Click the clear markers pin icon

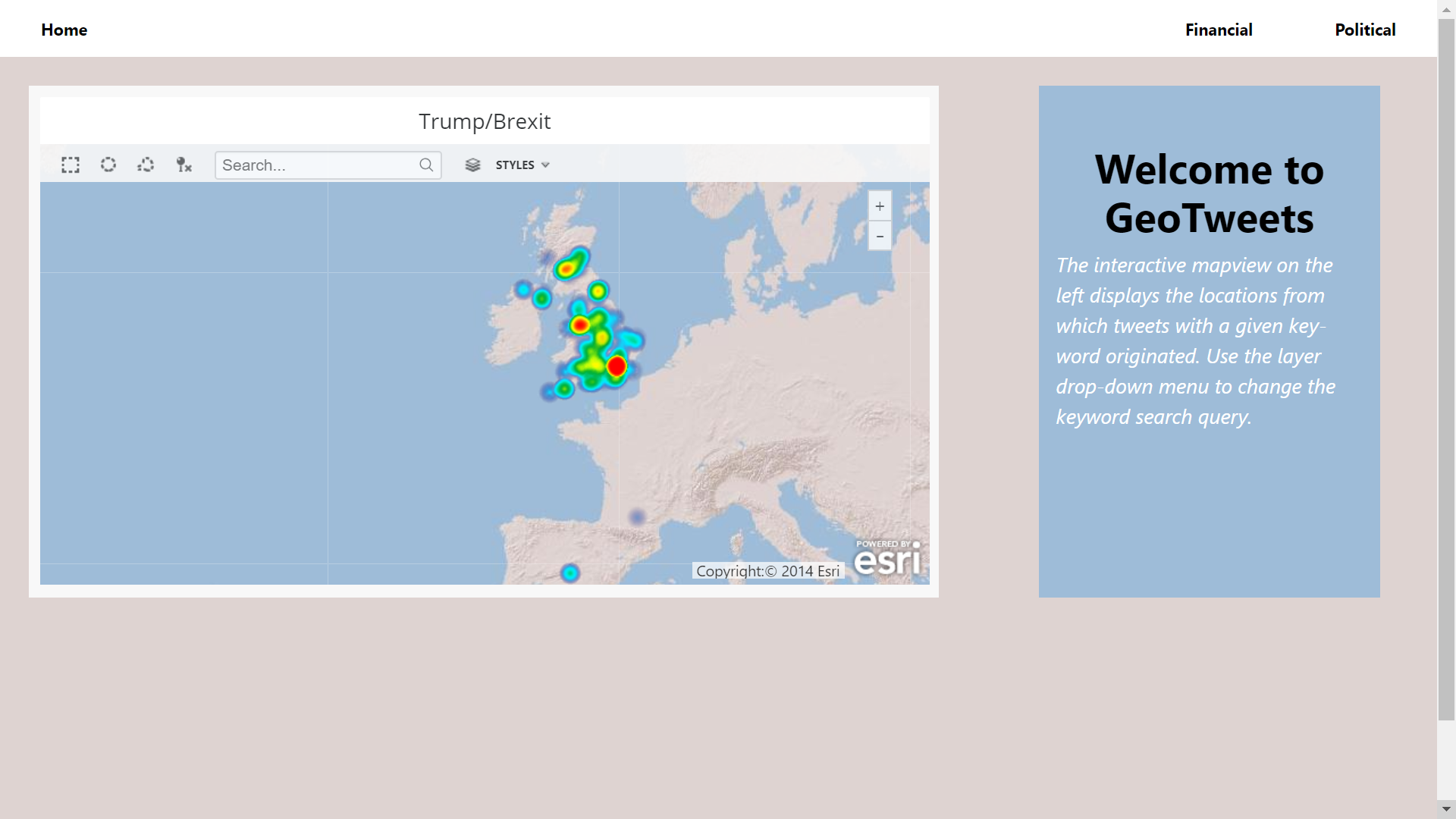[x=184, y=165]
